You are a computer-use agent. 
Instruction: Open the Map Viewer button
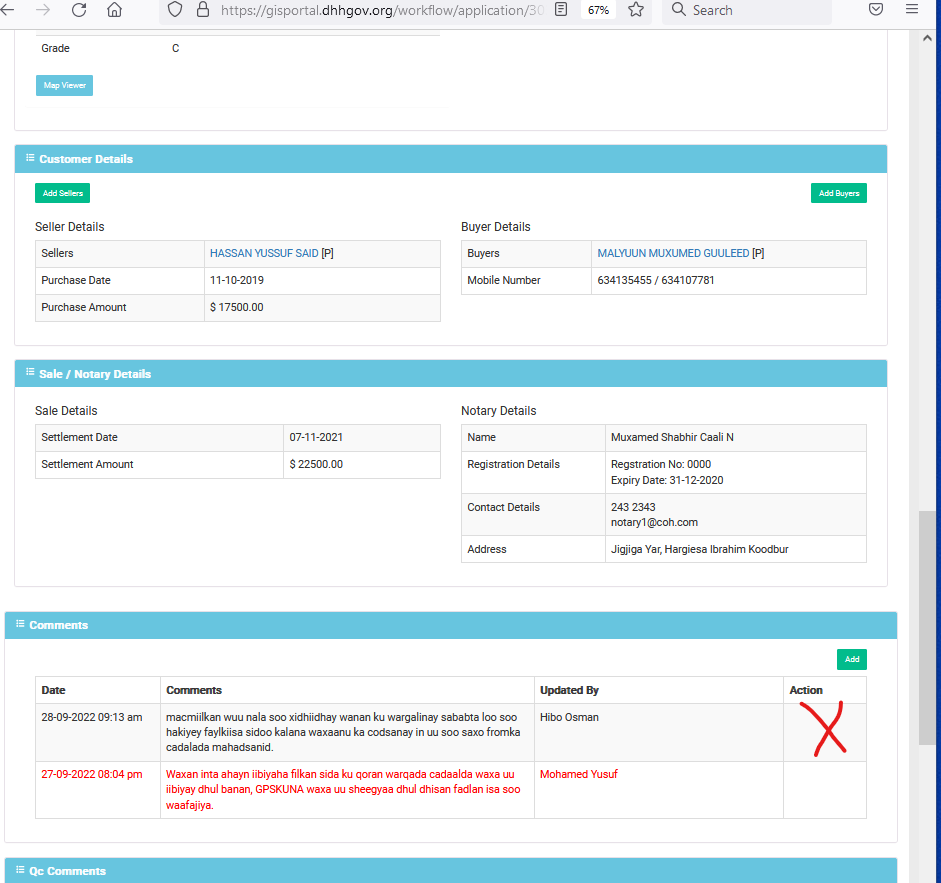click(64, 85)
